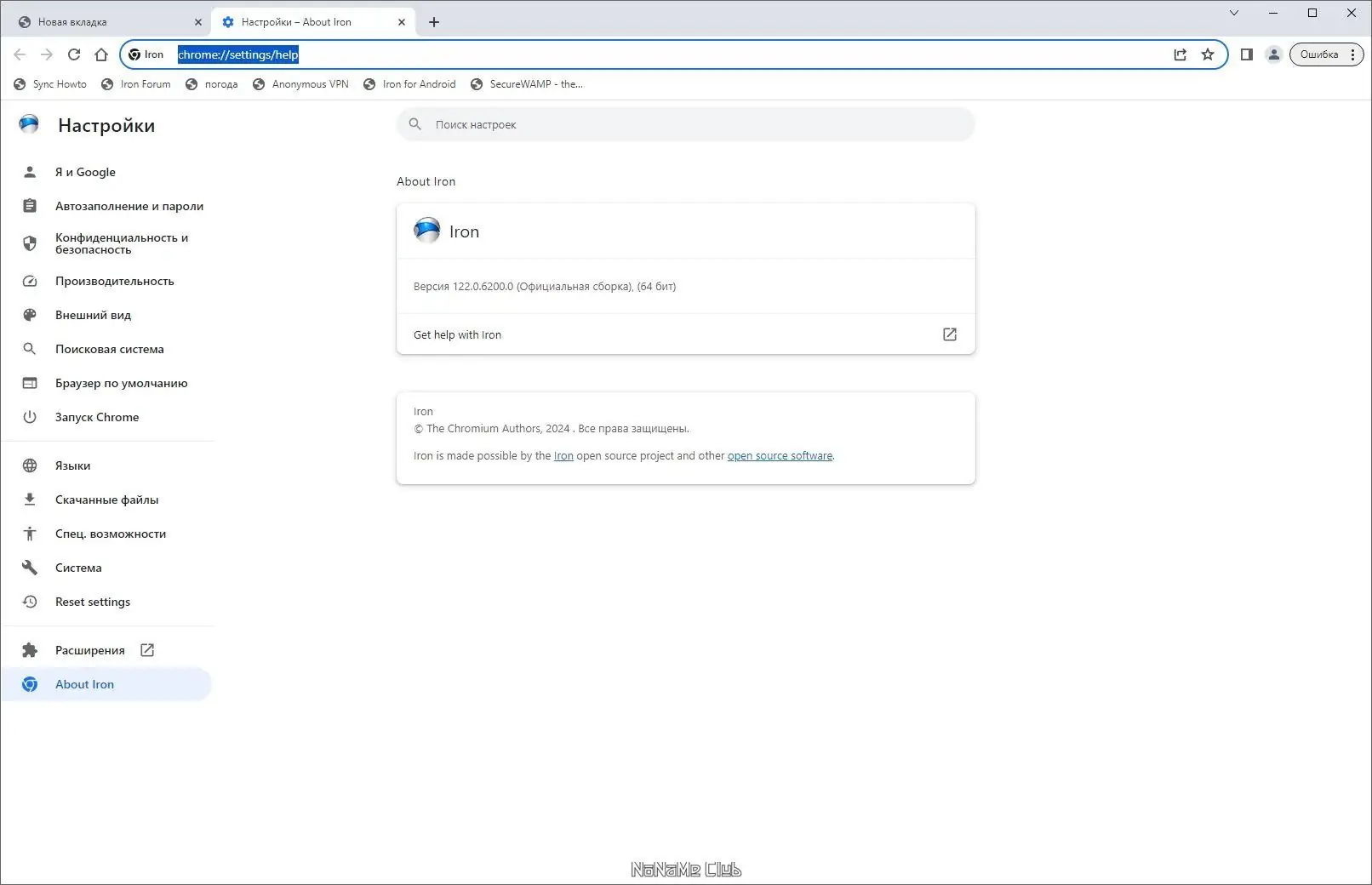The image size is (1372, 885).
Task: Open the open source software link
Action: (x=780, y=456)
